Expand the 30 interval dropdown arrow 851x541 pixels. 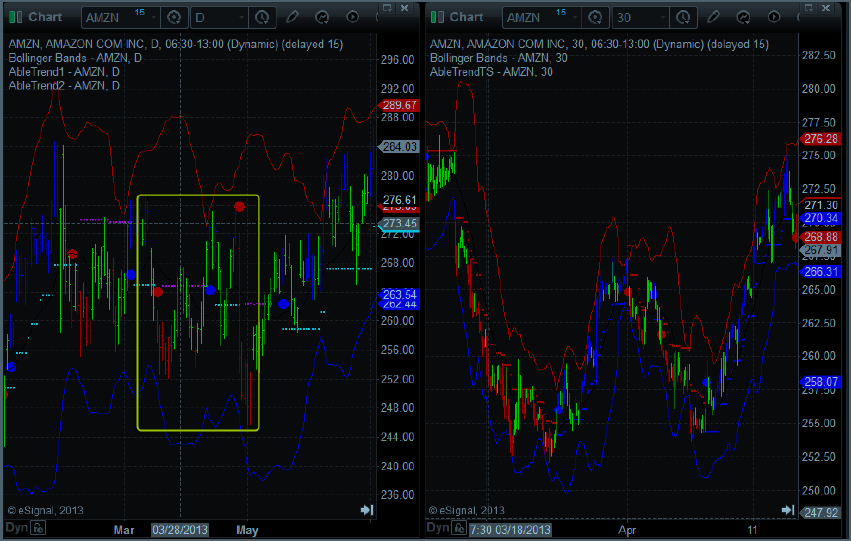pyautogui.click(x=663, y=18)
